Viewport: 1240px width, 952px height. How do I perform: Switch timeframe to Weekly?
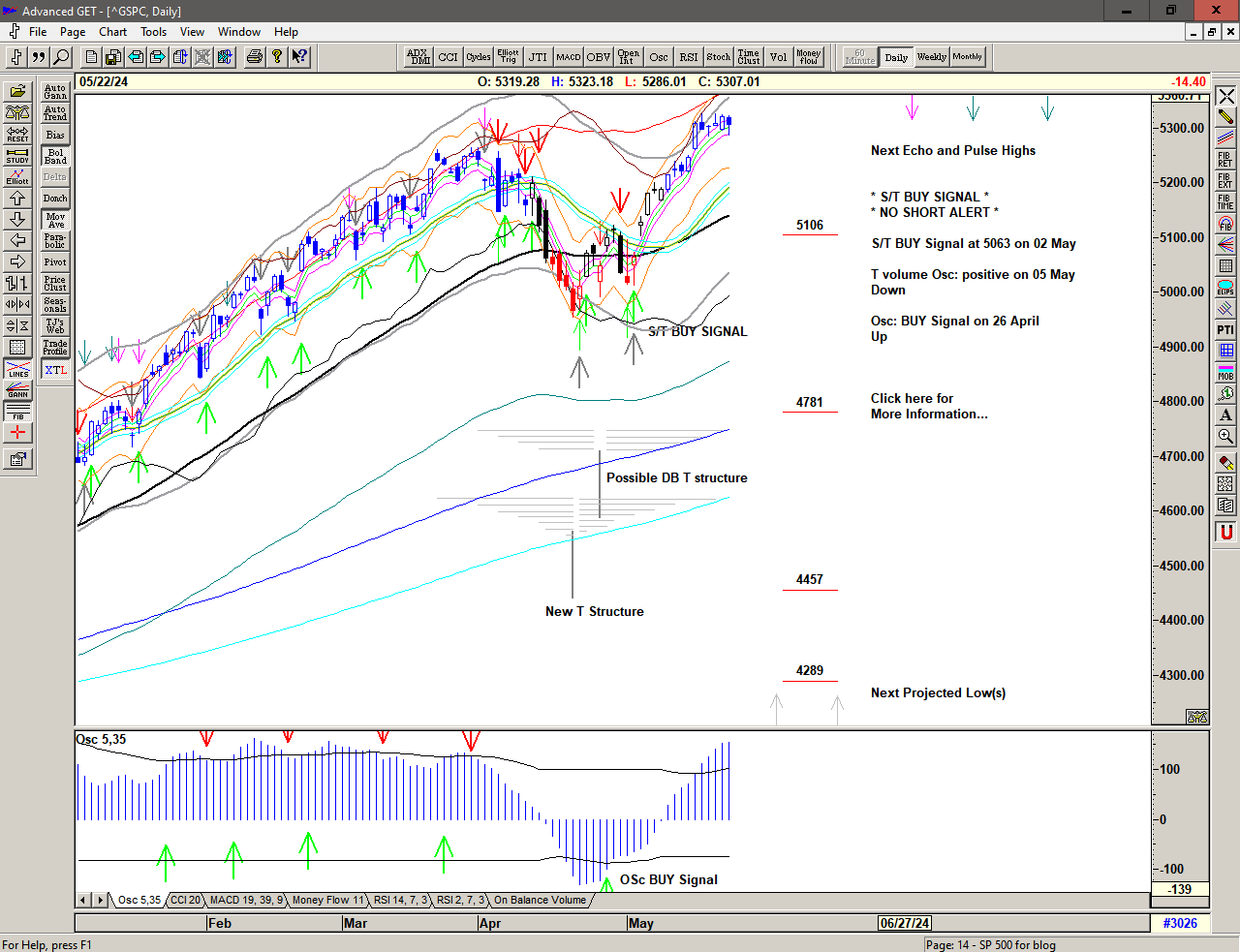coord(931,57)
